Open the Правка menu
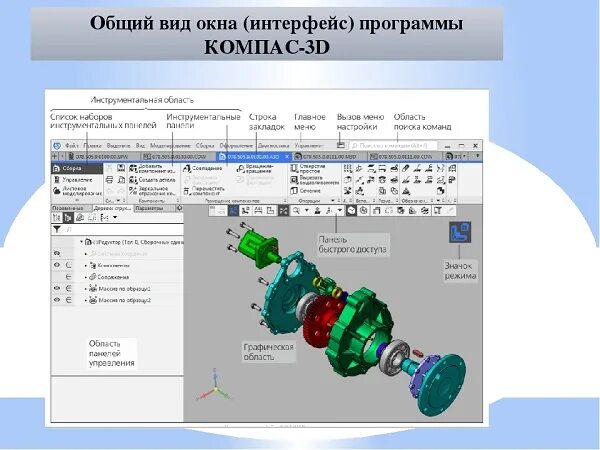 (92, 146)
